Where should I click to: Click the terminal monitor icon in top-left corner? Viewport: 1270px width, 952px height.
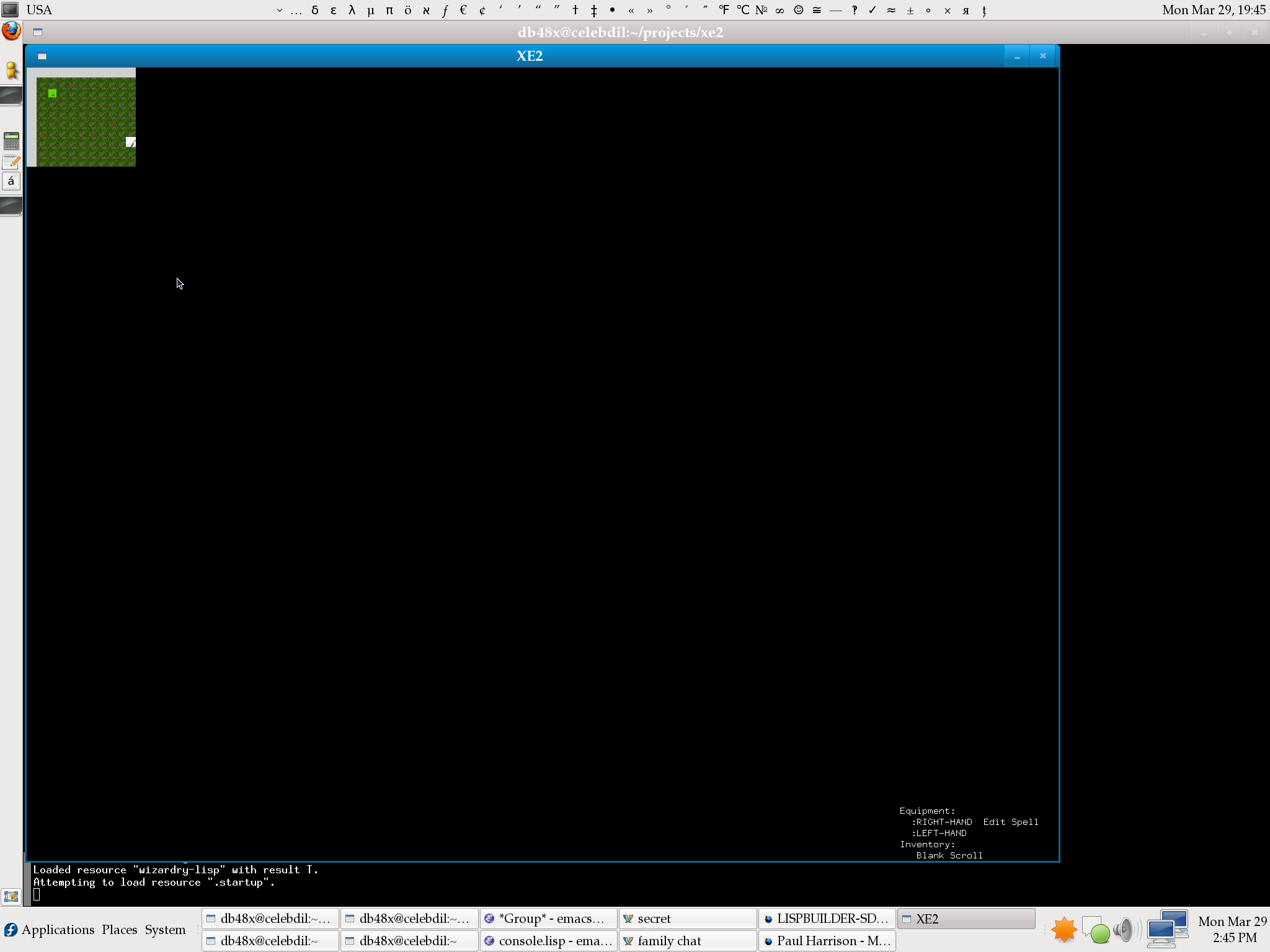coord(10,9)
